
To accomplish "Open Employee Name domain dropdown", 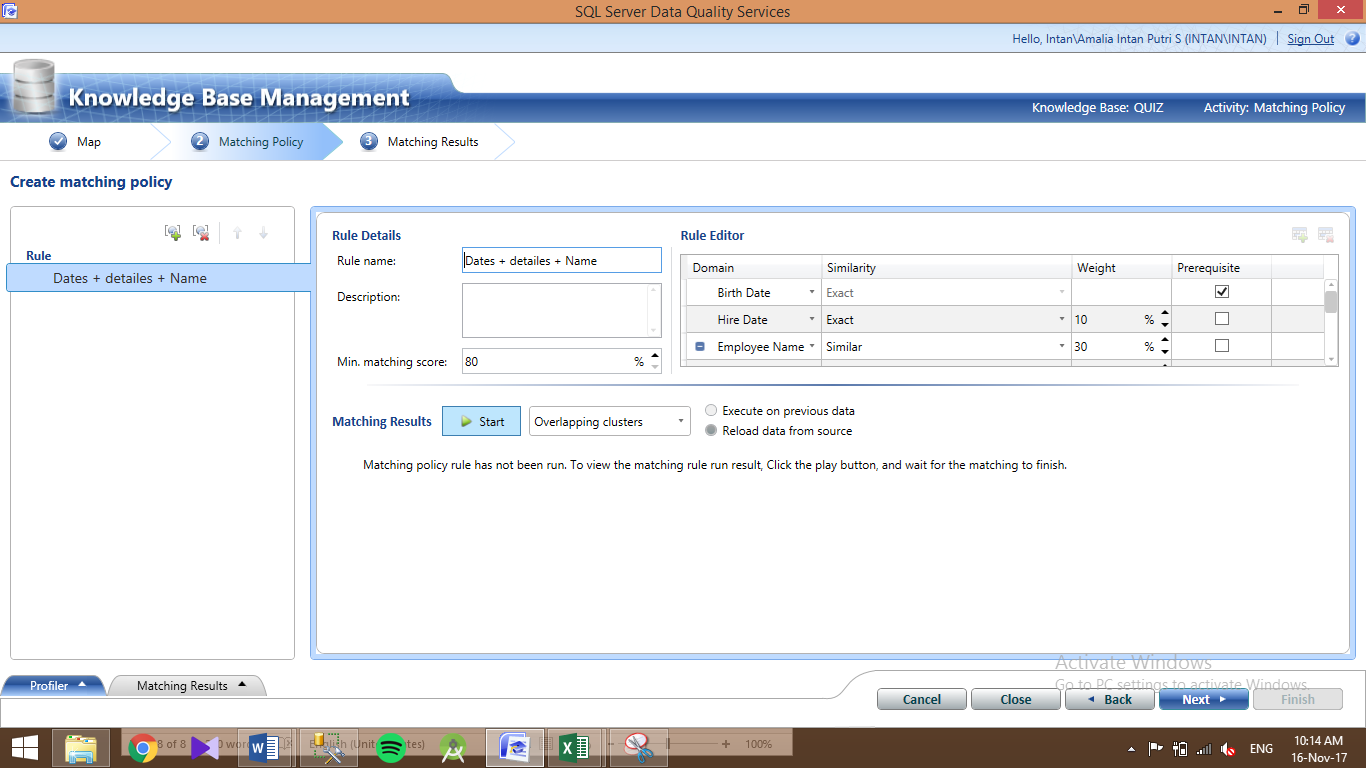I will [811, 347].
